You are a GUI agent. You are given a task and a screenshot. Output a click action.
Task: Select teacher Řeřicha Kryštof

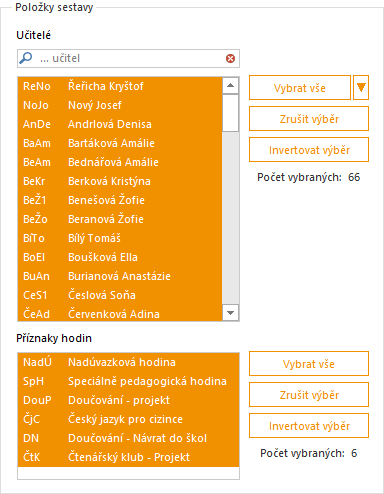pyautogui.click(x=120, y=86)
